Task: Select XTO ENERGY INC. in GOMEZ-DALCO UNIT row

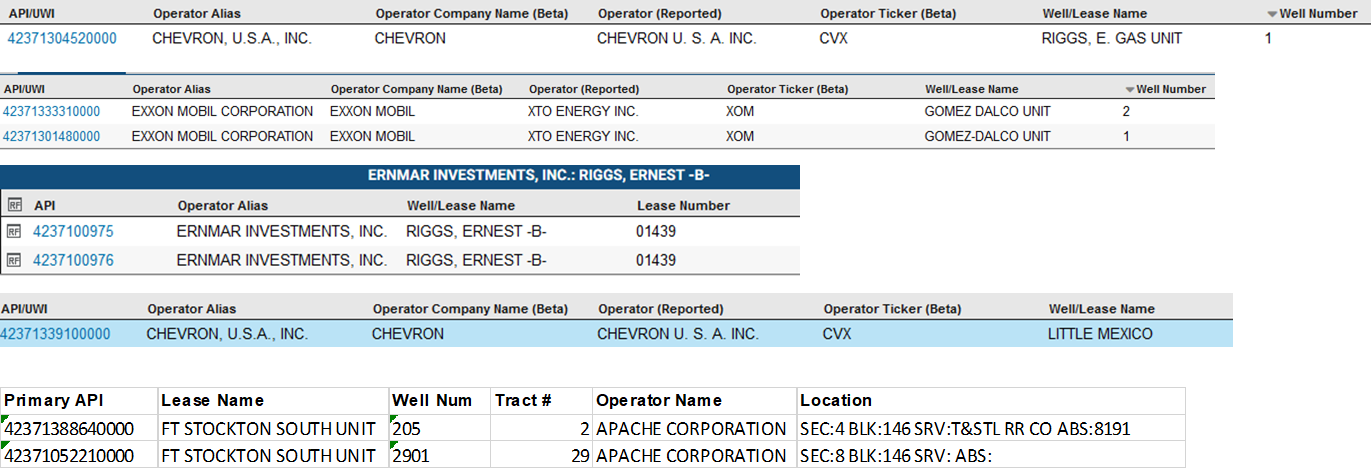Action: click(x=584, y=137)
